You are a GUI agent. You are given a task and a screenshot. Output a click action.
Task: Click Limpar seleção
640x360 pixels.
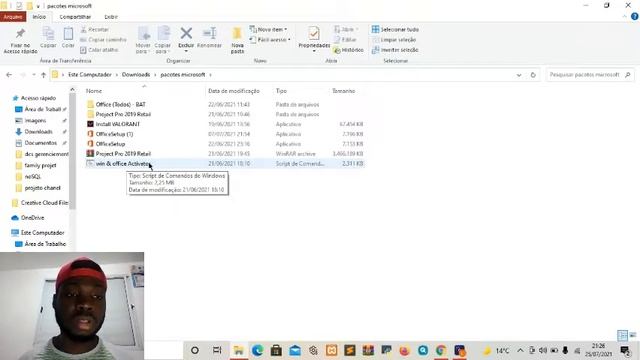point(394,40)
